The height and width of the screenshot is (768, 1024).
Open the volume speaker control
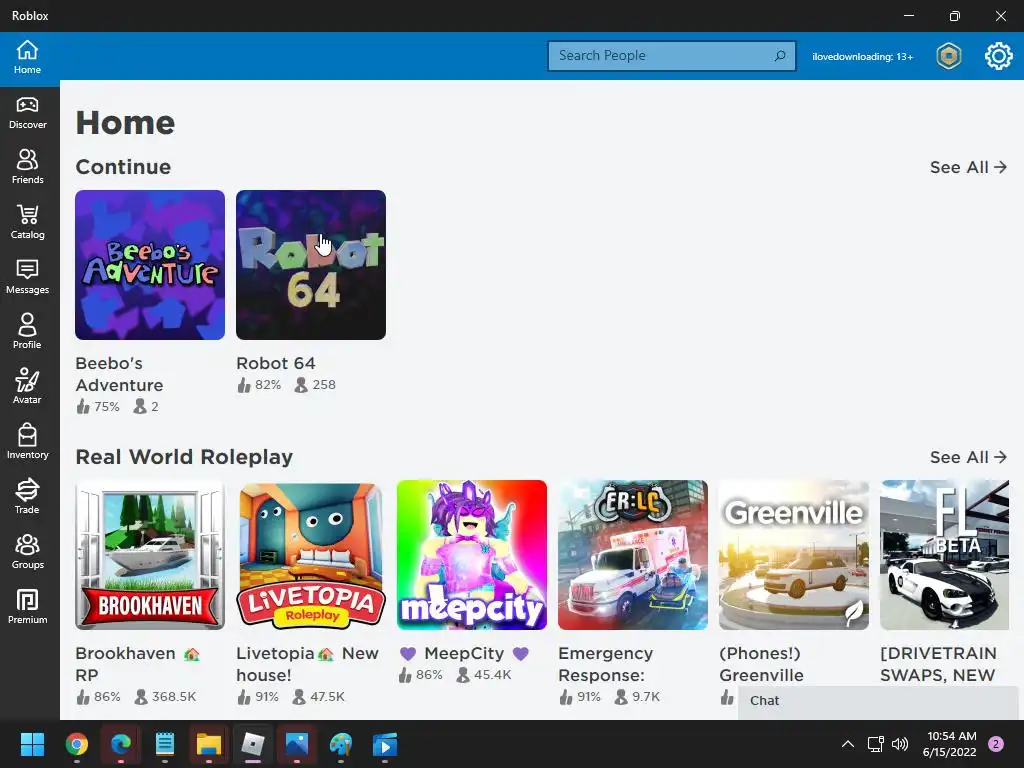(x=900, y=744)
